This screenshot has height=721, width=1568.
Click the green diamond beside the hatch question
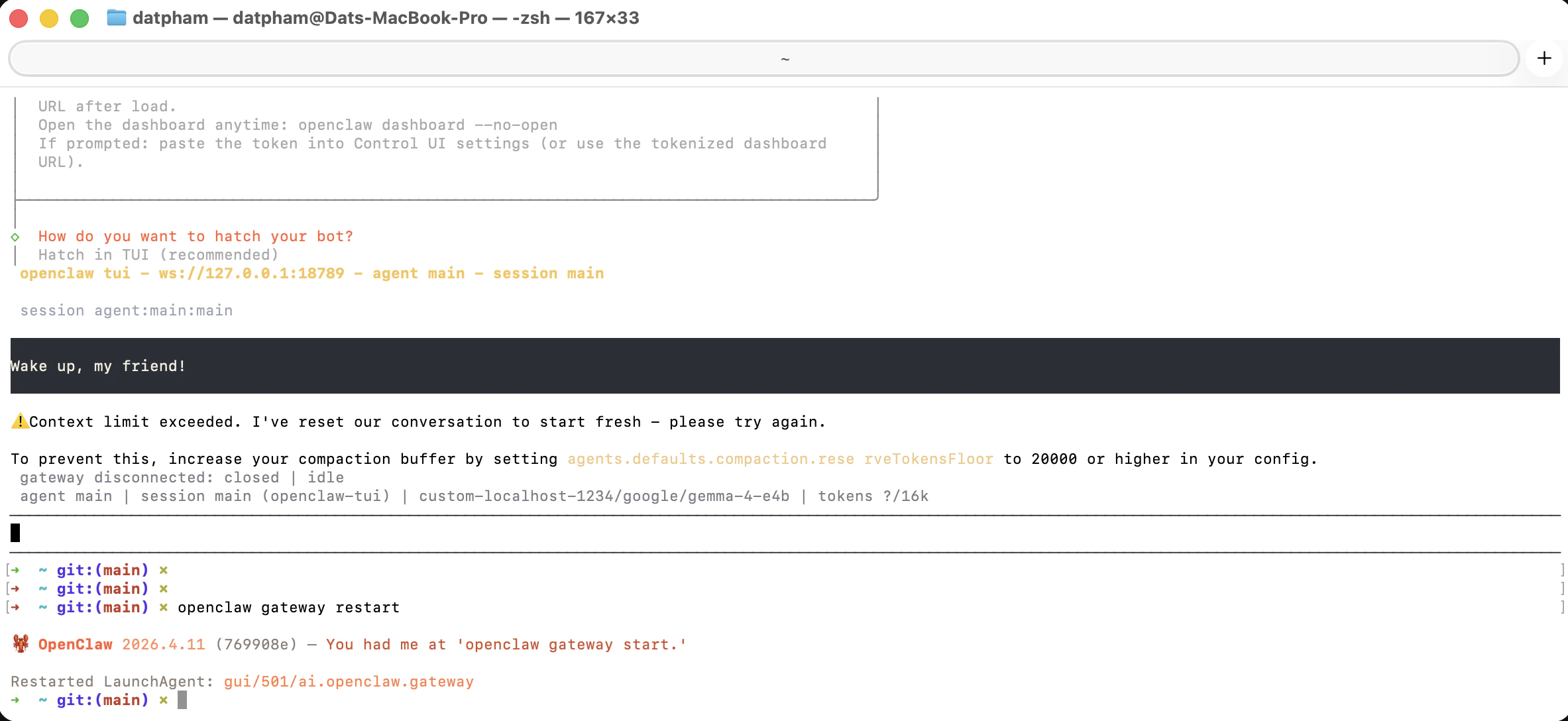[15, 236]
